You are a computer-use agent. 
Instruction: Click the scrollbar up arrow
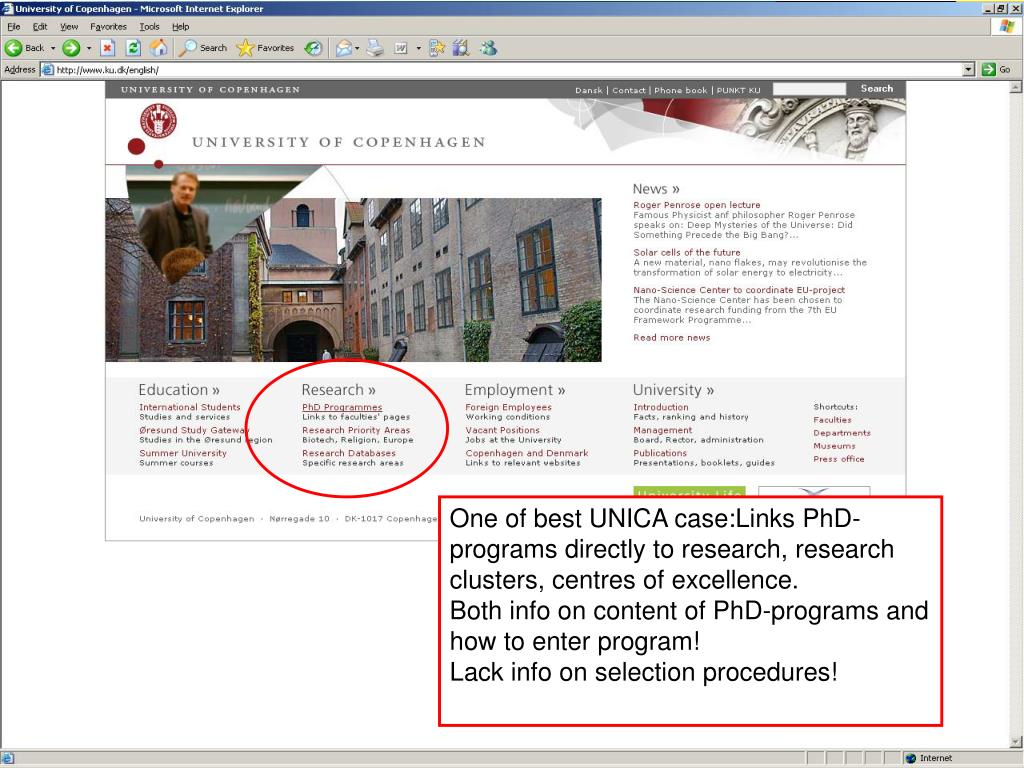(1016, 87)
